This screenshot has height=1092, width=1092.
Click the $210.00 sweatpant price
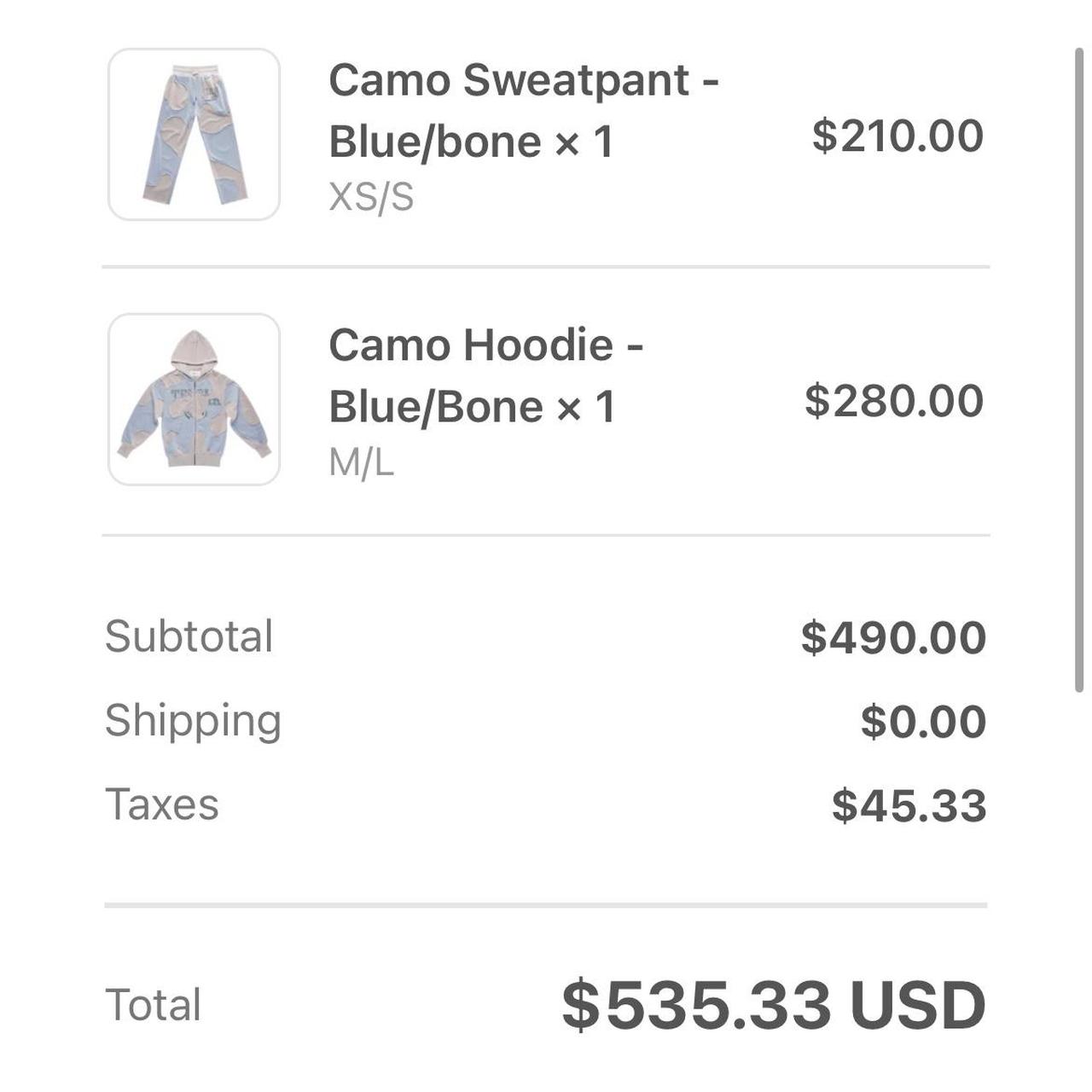click(x=896, y=135)
